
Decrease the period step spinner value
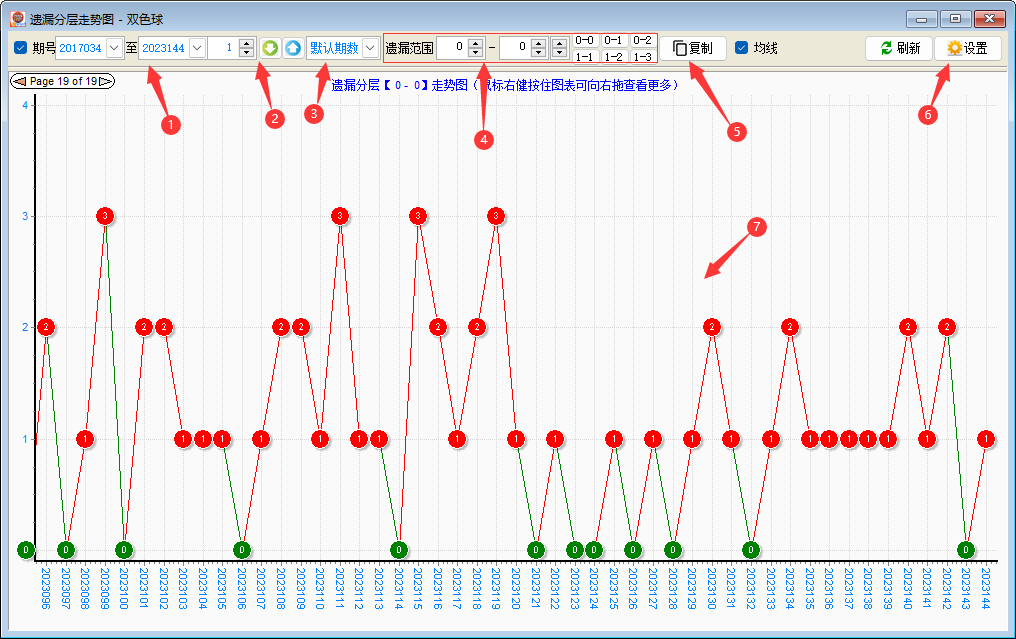tap(246, 52)
